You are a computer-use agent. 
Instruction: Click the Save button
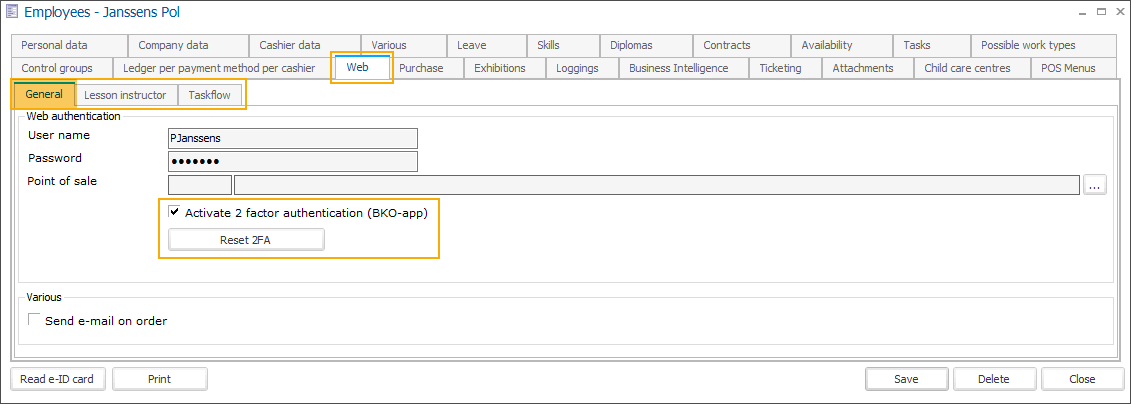coord(906,379)
